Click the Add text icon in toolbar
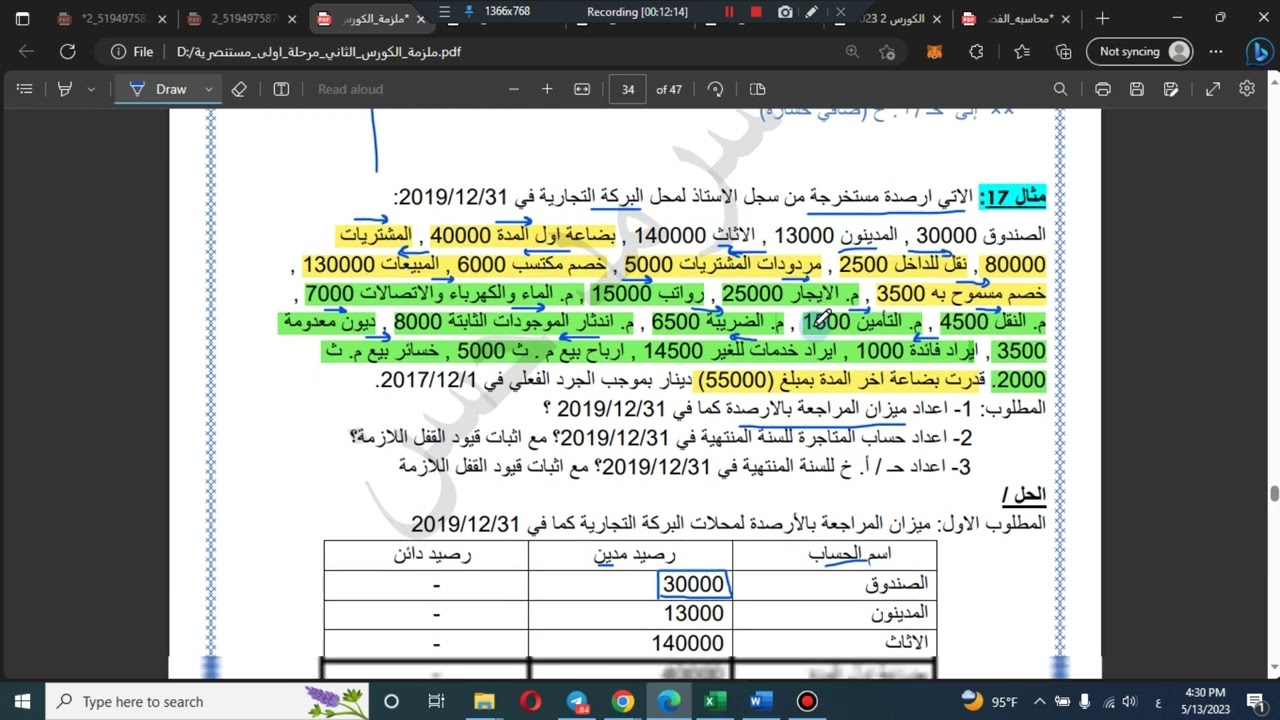This screenshot has height=720, width=1280. coord(281,89)
